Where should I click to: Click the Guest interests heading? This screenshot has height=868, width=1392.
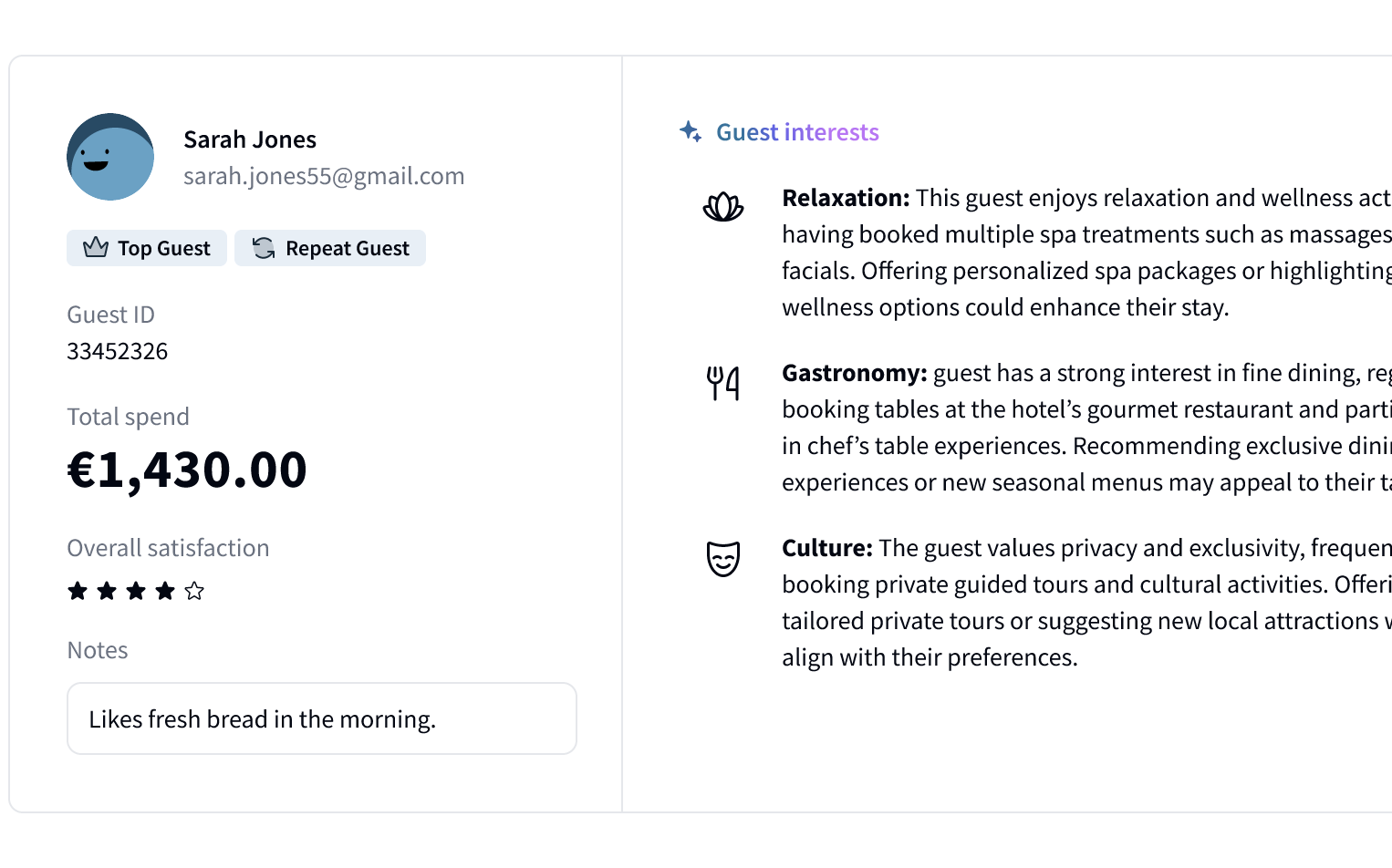tap(797, 132)
